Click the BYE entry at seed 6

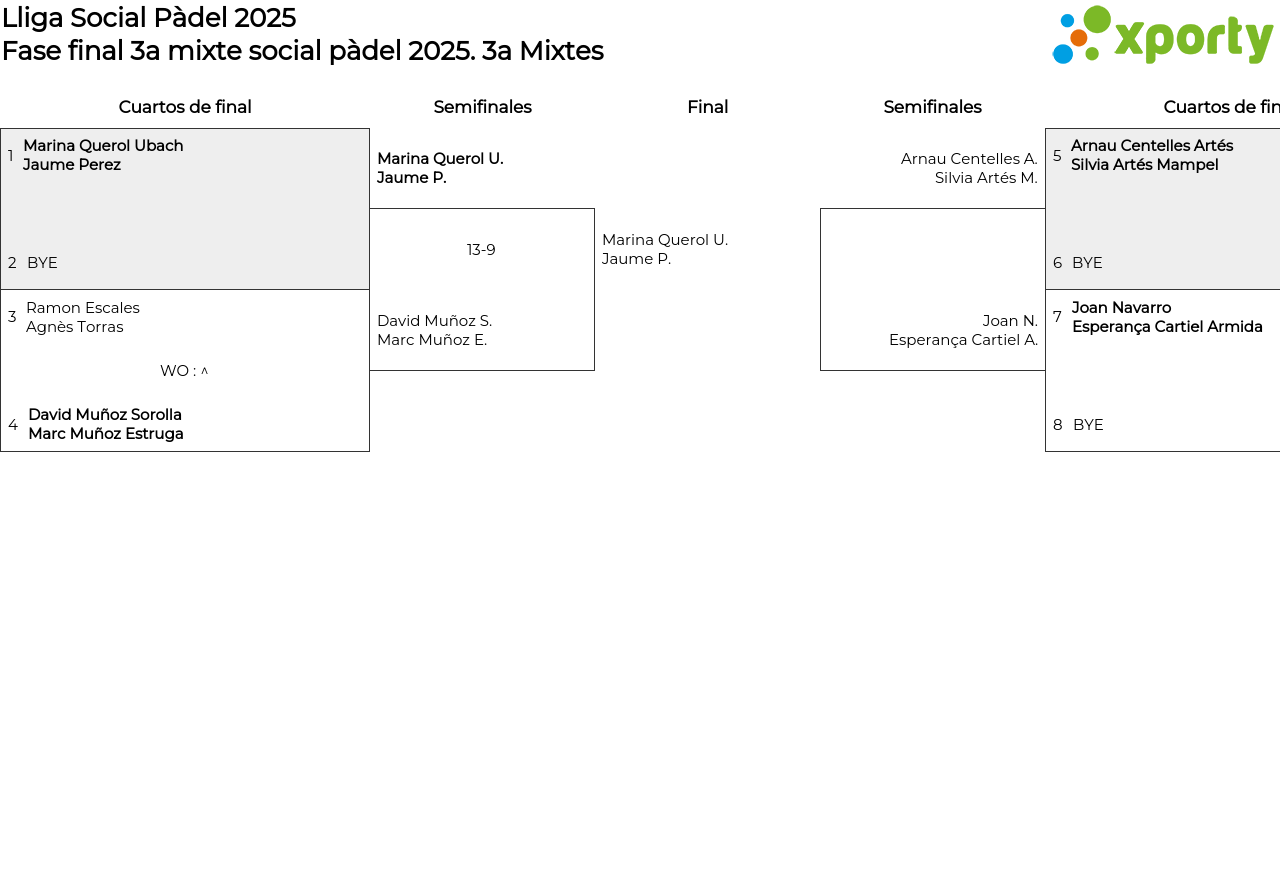1087,263
